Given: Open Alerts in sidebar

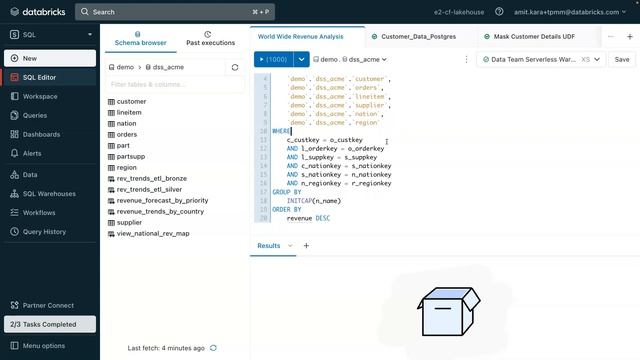Looking at the screenshot, I should coord(50,153).
